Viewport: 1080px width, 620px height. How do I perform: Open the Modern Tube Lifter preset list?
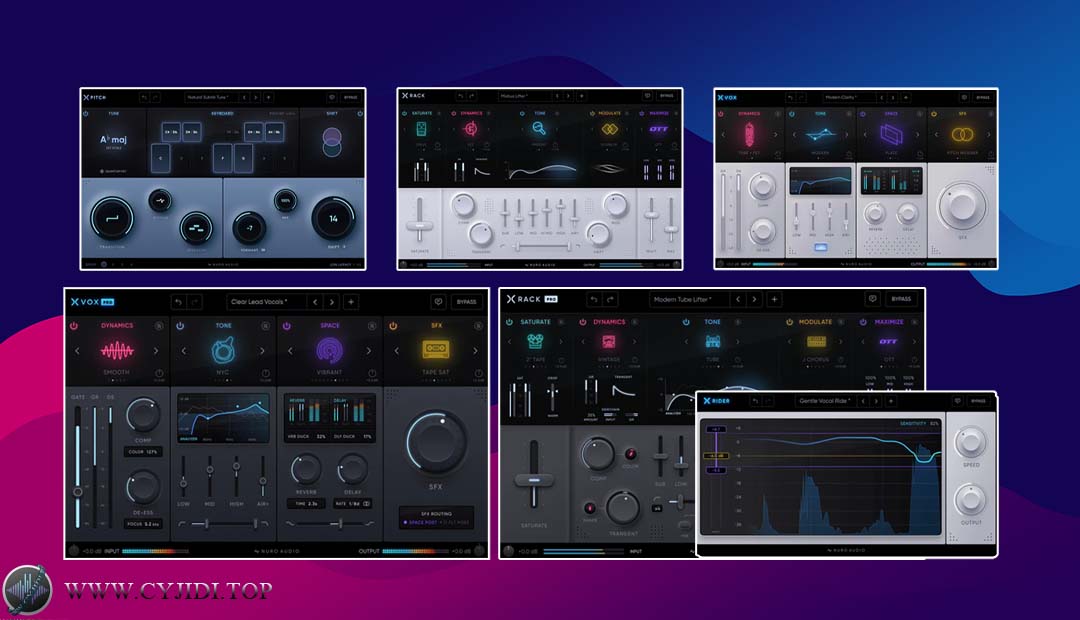point(689,299)
